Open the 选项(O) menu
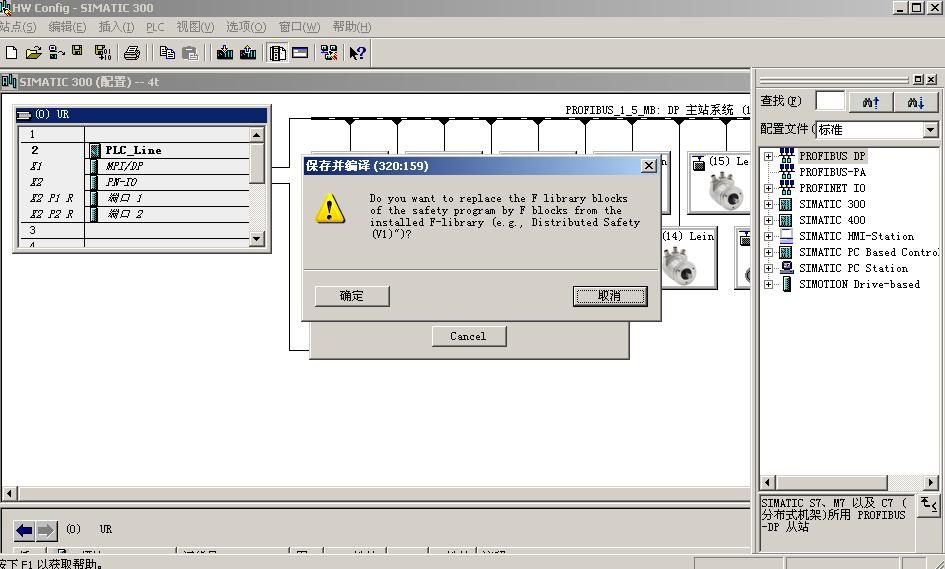The width and height of the screenshot is (945, 569). coord(246,27)
